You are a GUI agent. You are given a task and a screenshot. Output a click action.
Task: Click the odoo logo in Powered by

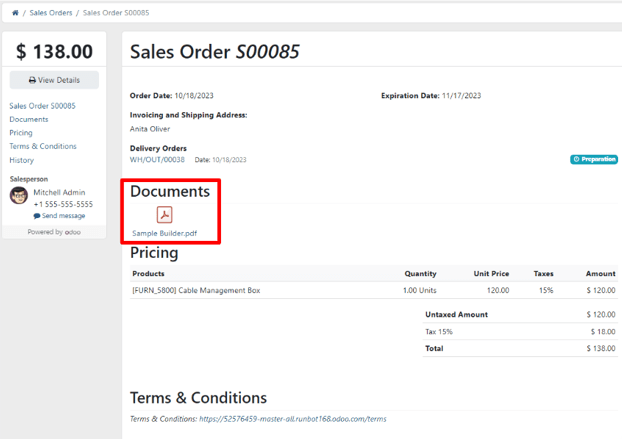click(73, 232)
